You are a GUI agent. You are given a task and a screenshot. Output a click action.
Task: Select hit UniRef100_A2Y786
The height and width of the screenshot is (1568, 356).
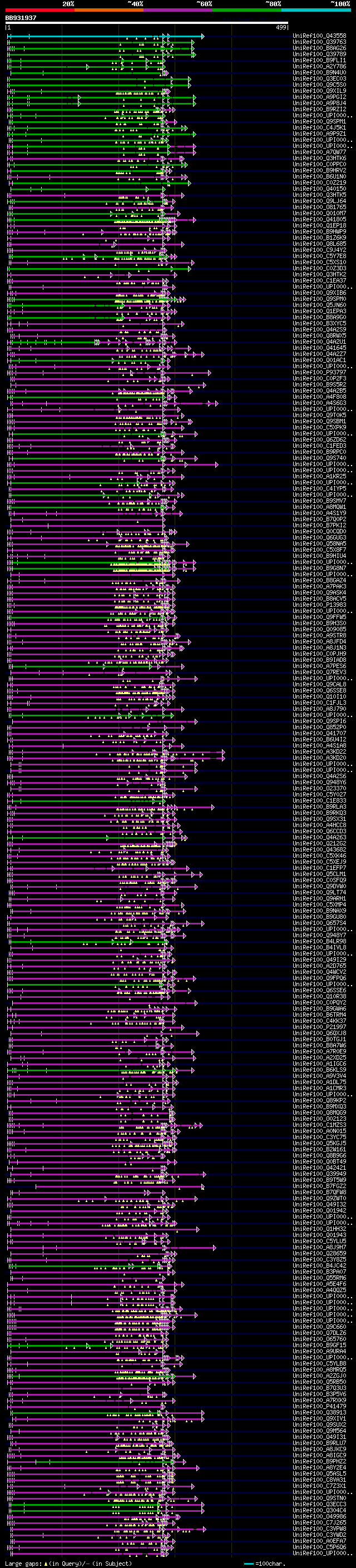tap(319, 66)
